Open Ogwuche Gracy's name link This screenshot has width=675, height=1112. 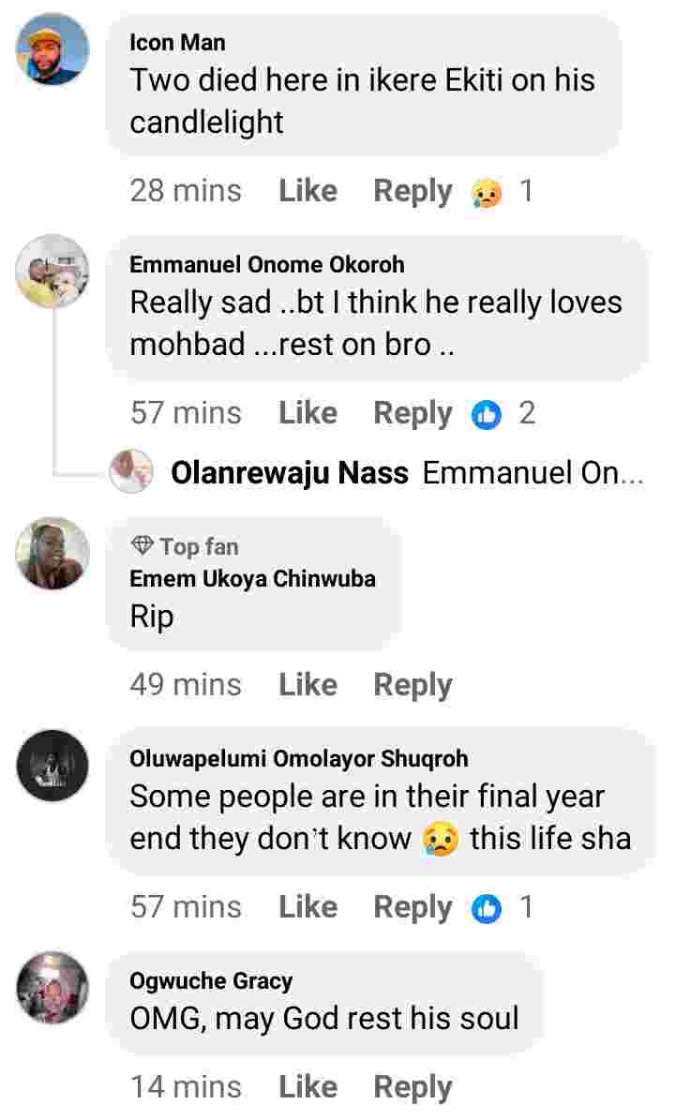pyautogui.click(x=211, y=981)
